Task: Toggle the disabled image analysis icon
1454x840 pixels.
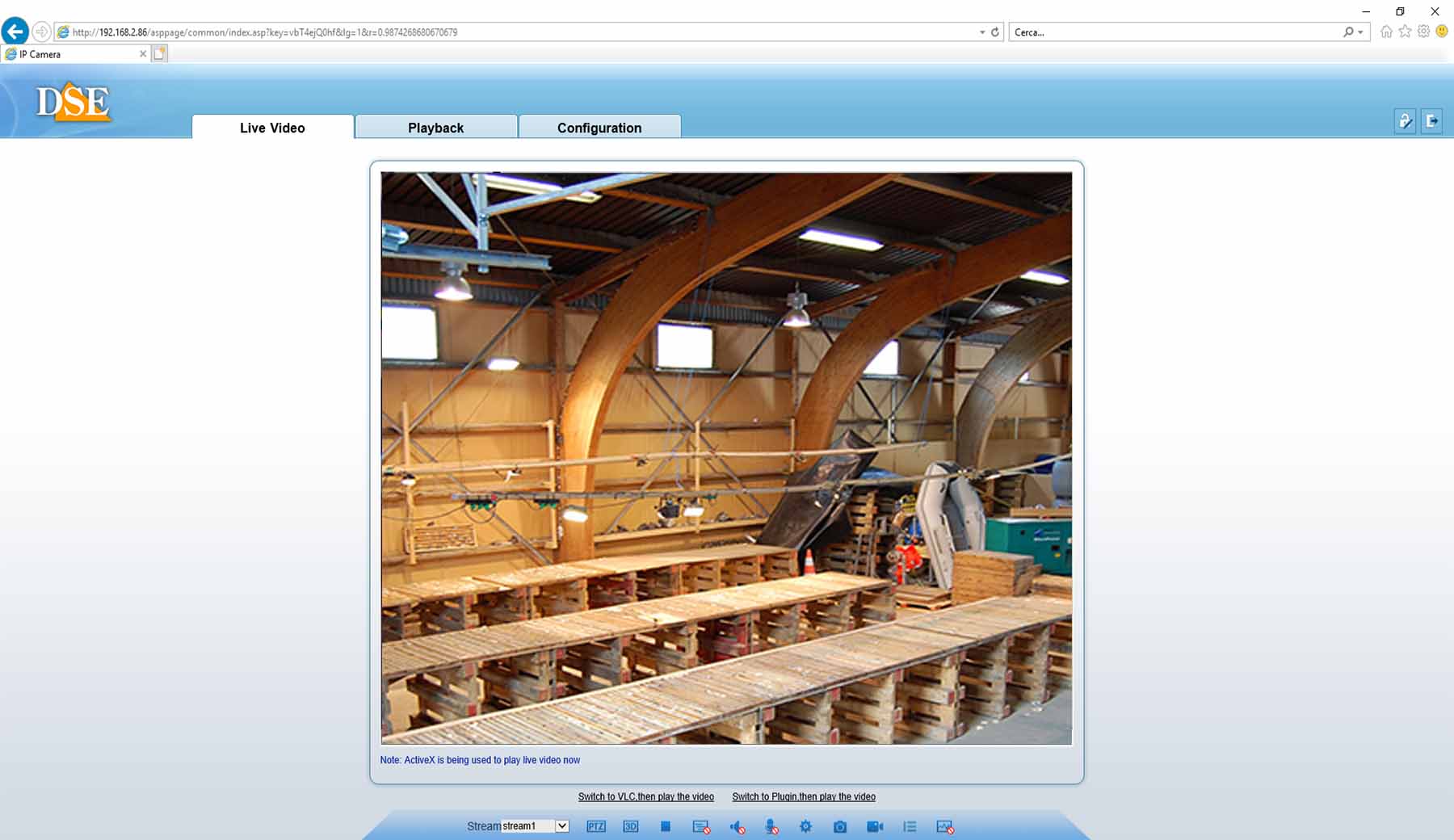Action: click(944, 826)
